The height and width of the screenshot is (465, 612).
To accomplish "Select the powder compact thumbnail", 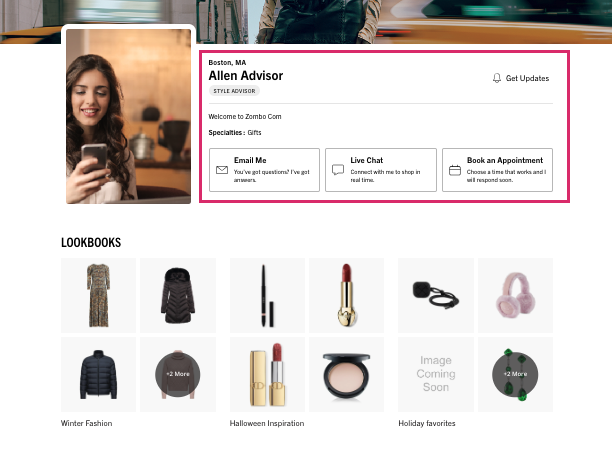I will (347, 374).
